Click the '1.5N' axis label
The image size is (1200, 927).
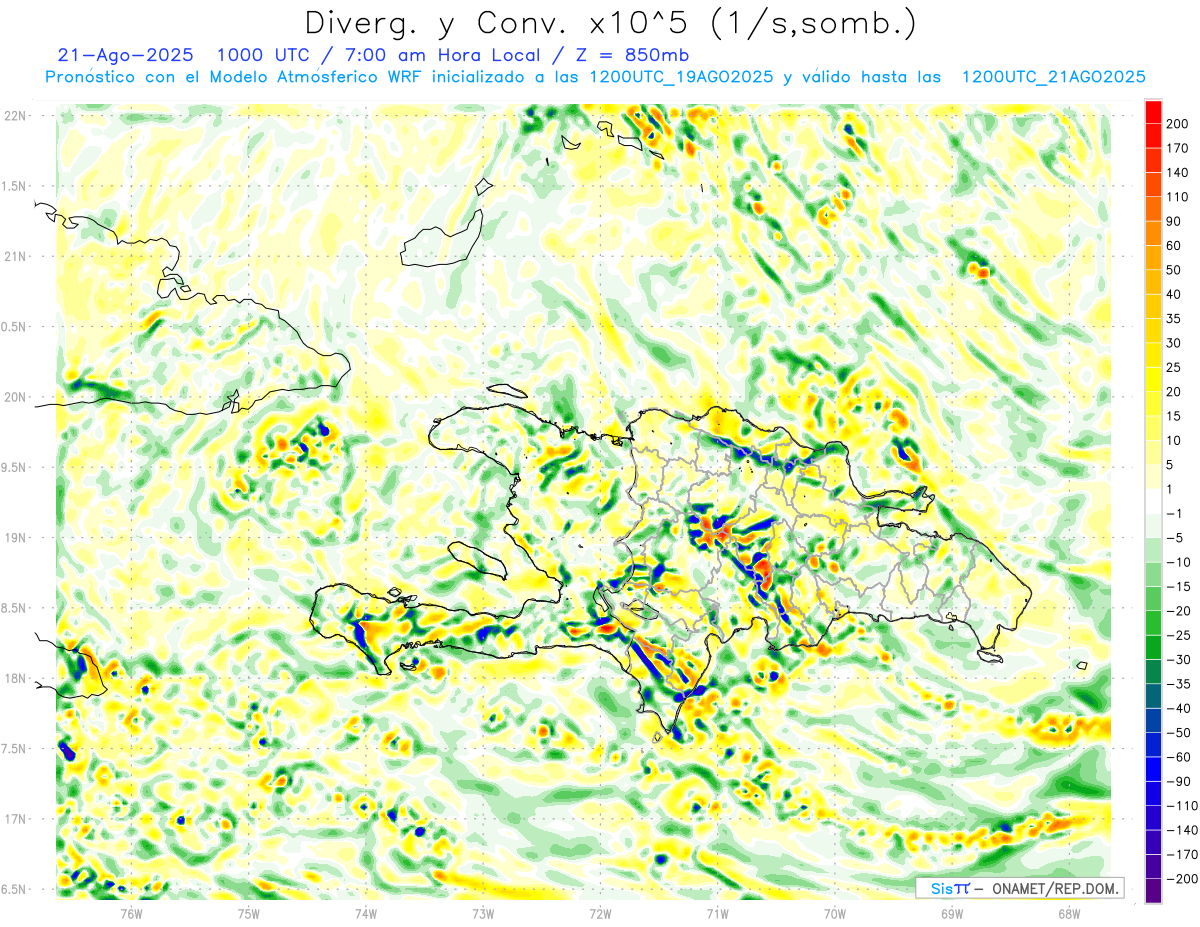14,186
